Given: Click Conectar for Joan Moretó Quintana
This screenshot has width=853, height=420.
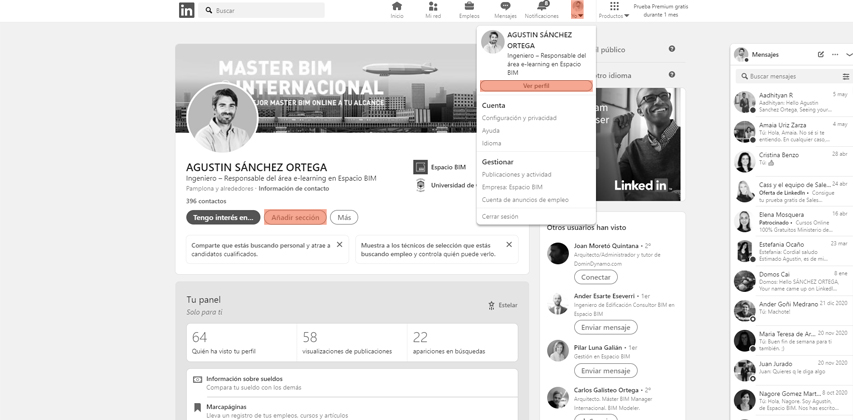Looking at the screenshot, I should 596,277.
